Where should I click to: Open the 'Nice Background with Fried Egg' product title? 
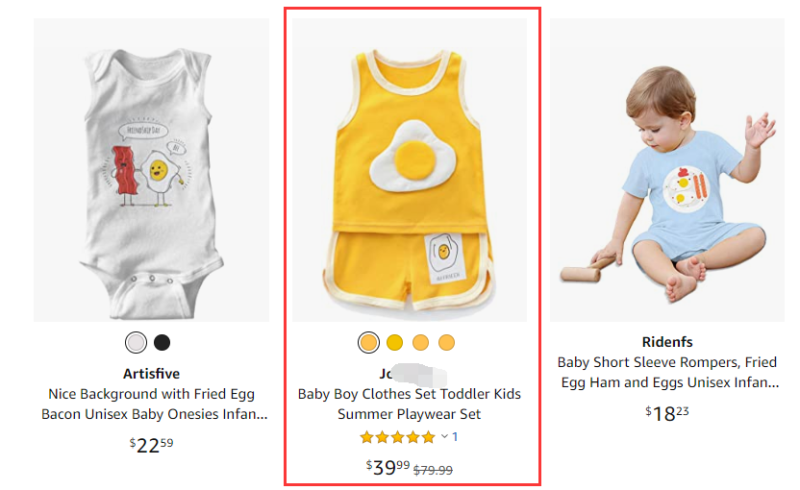point(153,403)
